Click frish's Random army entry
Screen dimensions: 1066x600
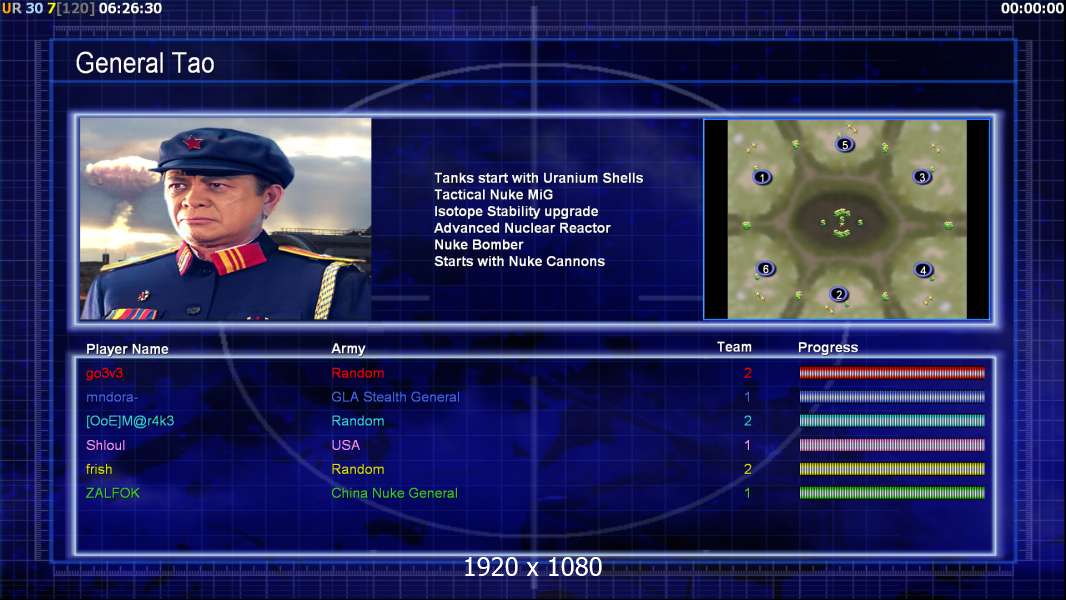pos(358,470)
